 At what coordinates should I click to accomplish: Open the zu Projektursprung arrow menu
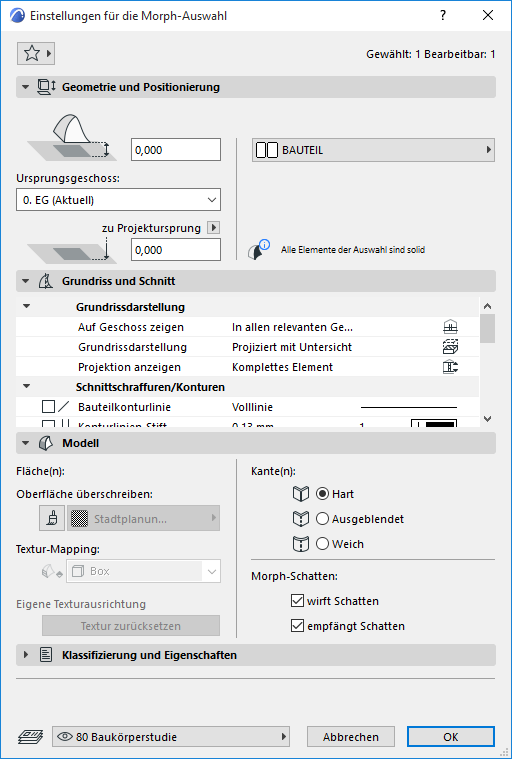[x=213, y=228]
